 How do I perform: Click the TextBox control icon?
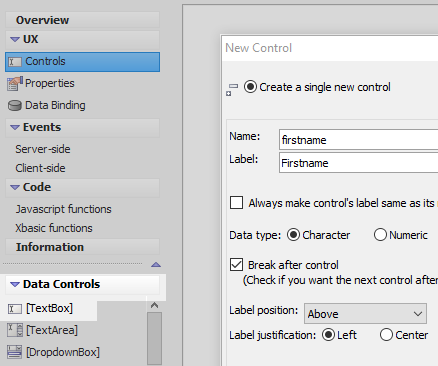(15, 309)
